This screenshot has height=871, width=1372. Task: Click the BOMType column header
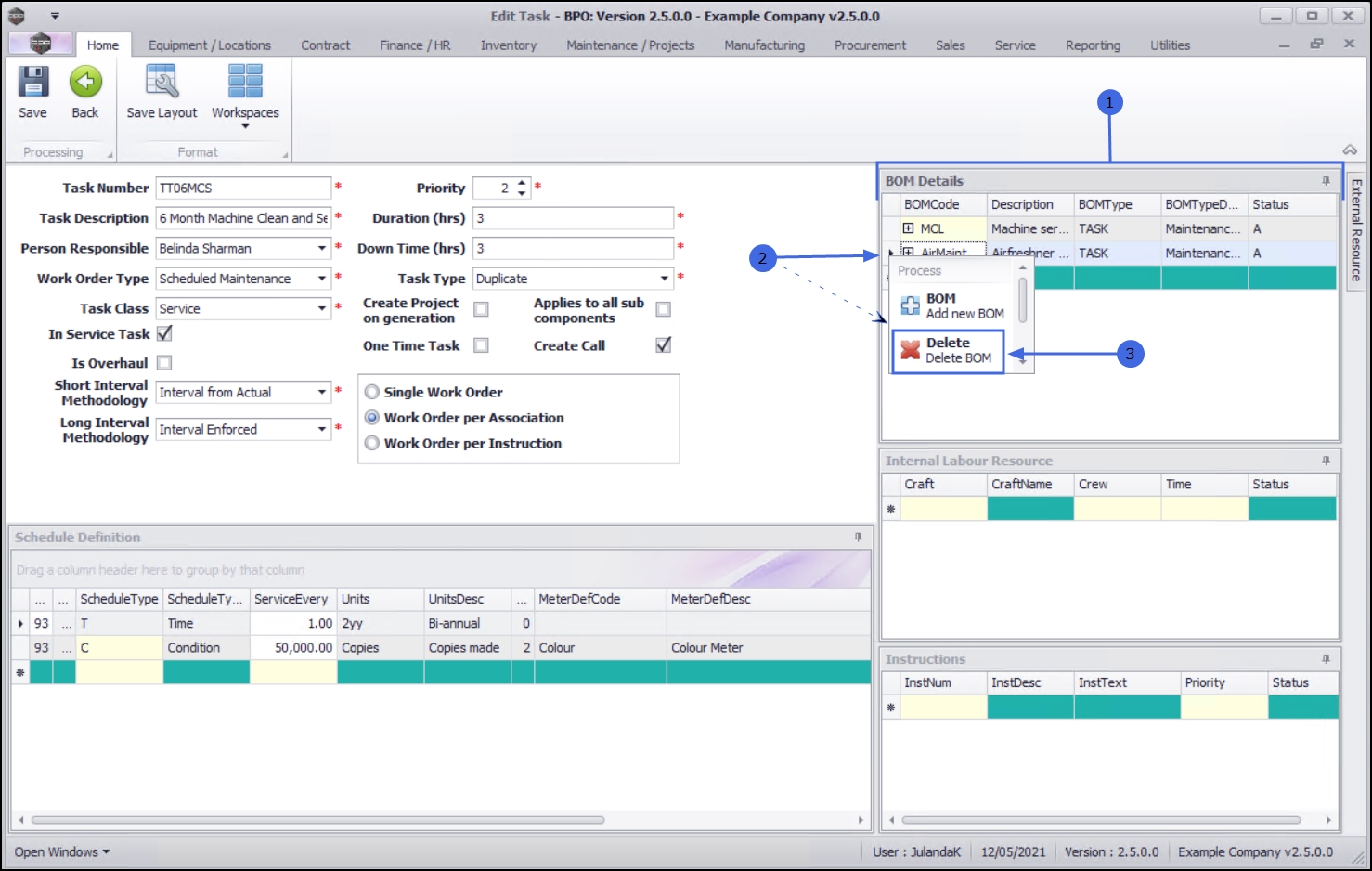click(x=1118, y=205)
